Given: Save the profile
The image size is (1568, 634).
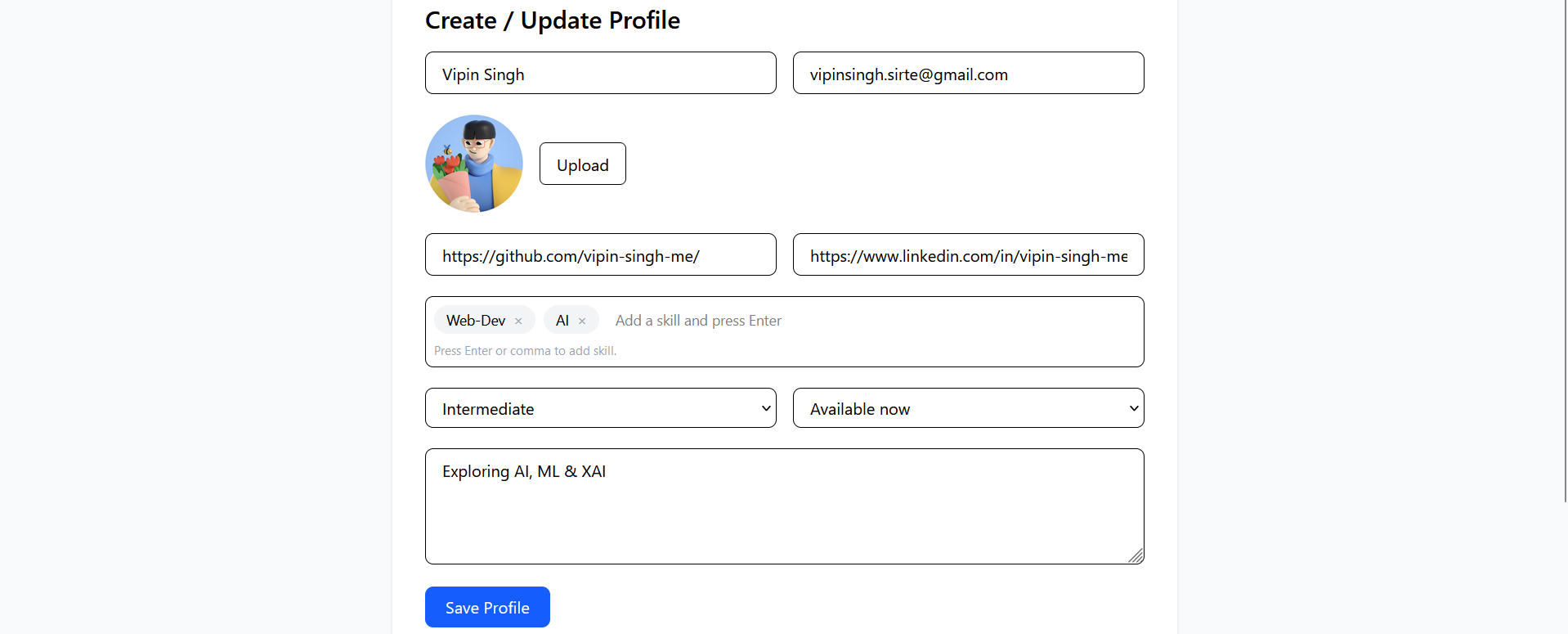Looking at the screenshot, I should 487,607.
